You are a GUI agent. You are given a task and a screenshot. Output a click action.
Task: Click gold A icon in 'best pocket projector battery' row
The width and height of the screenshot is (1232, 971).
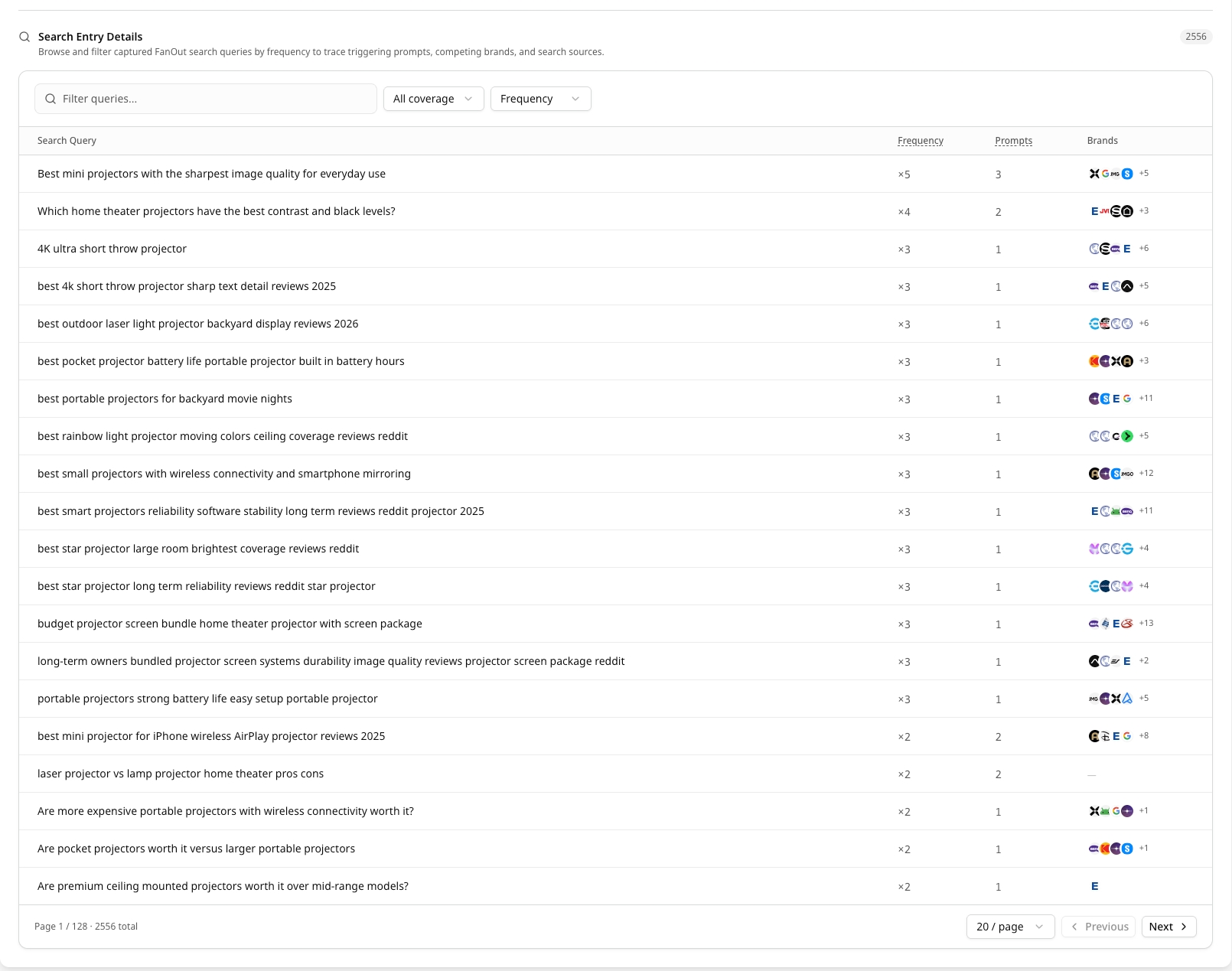1127,361
